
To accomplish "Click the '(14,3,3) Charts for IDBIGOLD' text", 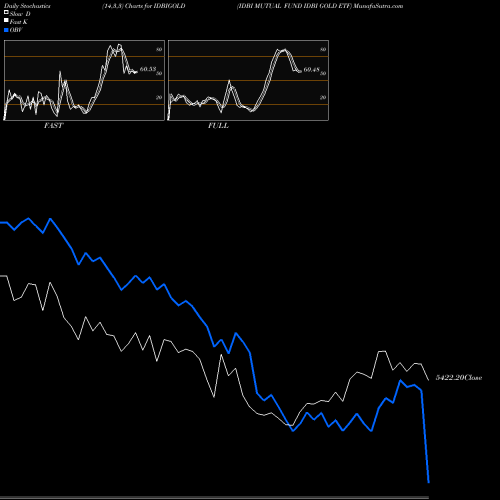I will pyautogui.click(x=144, y=6).
